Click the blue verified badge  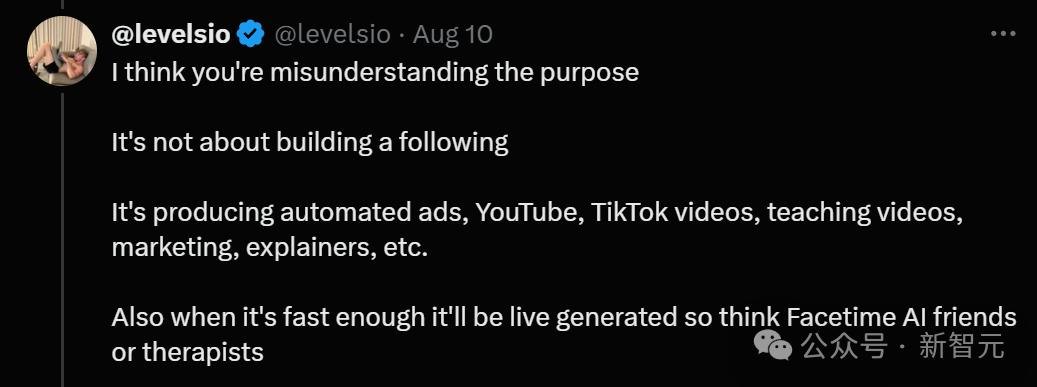pyautogui.click(x=251, y=34)
